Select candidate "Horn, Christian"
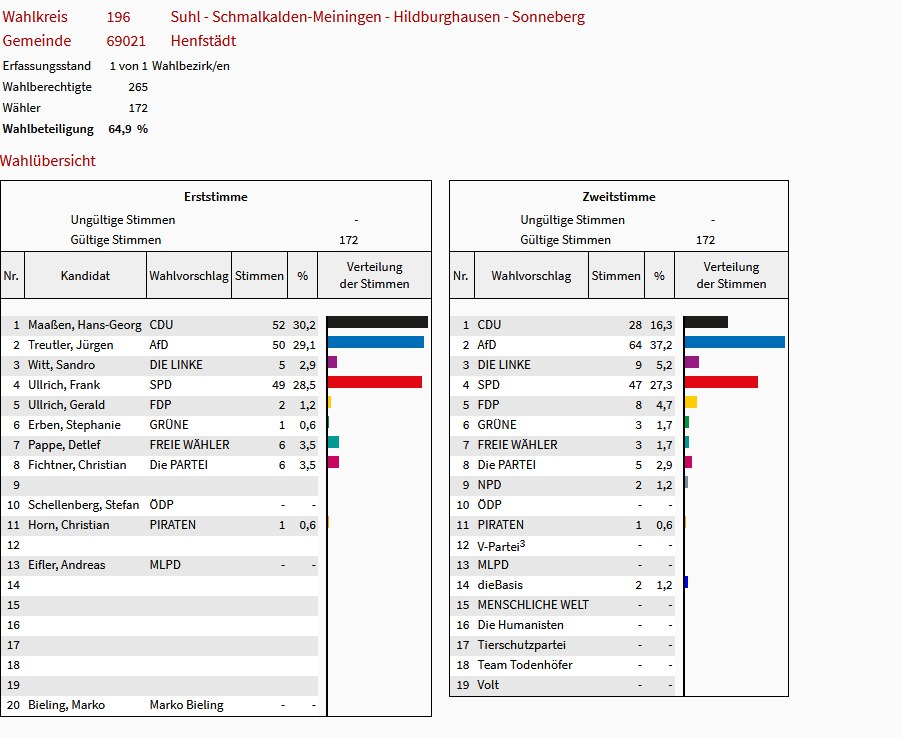Image resolution: width=902 pixels, height=737 pixels. click(x=68, y=525)
